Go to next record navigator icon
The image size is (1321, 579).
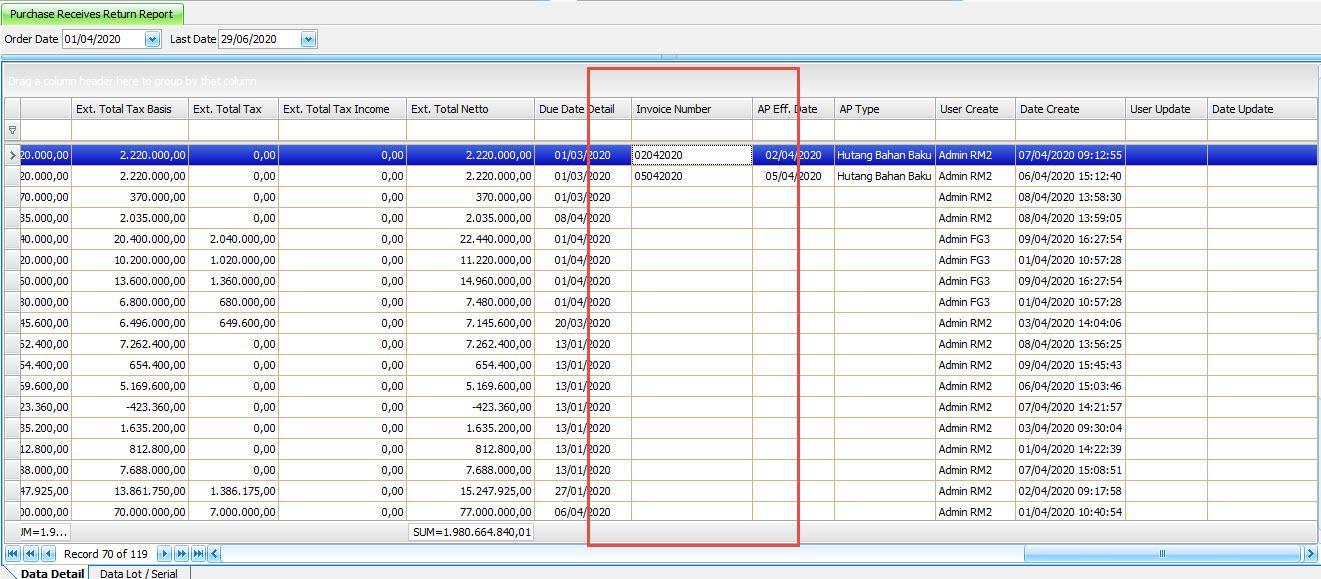coord(165,553)
